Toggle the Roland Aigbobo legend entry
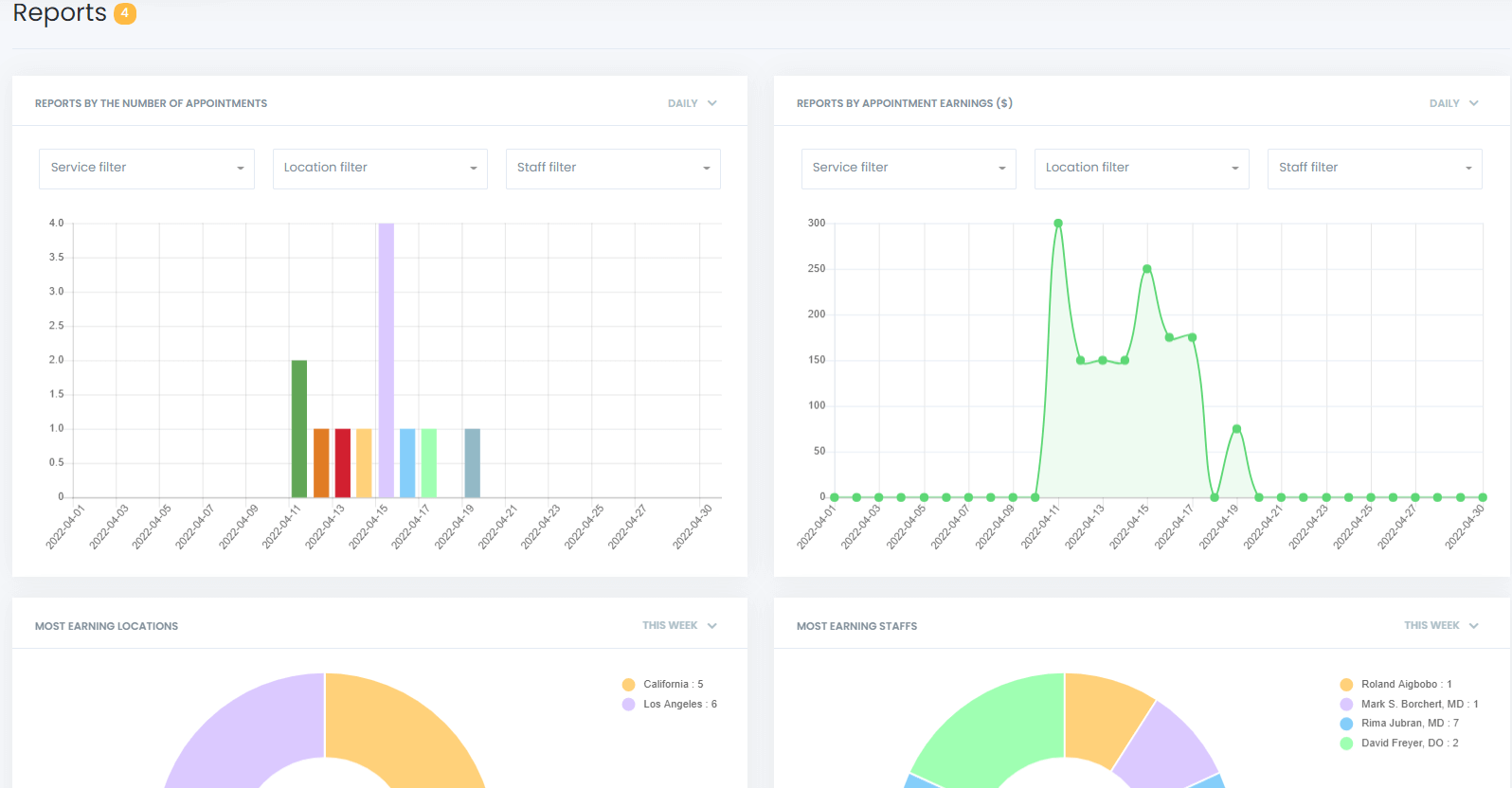This screenshot has height=788, width=1512. pyautogui.click(x=1396, y=685)
